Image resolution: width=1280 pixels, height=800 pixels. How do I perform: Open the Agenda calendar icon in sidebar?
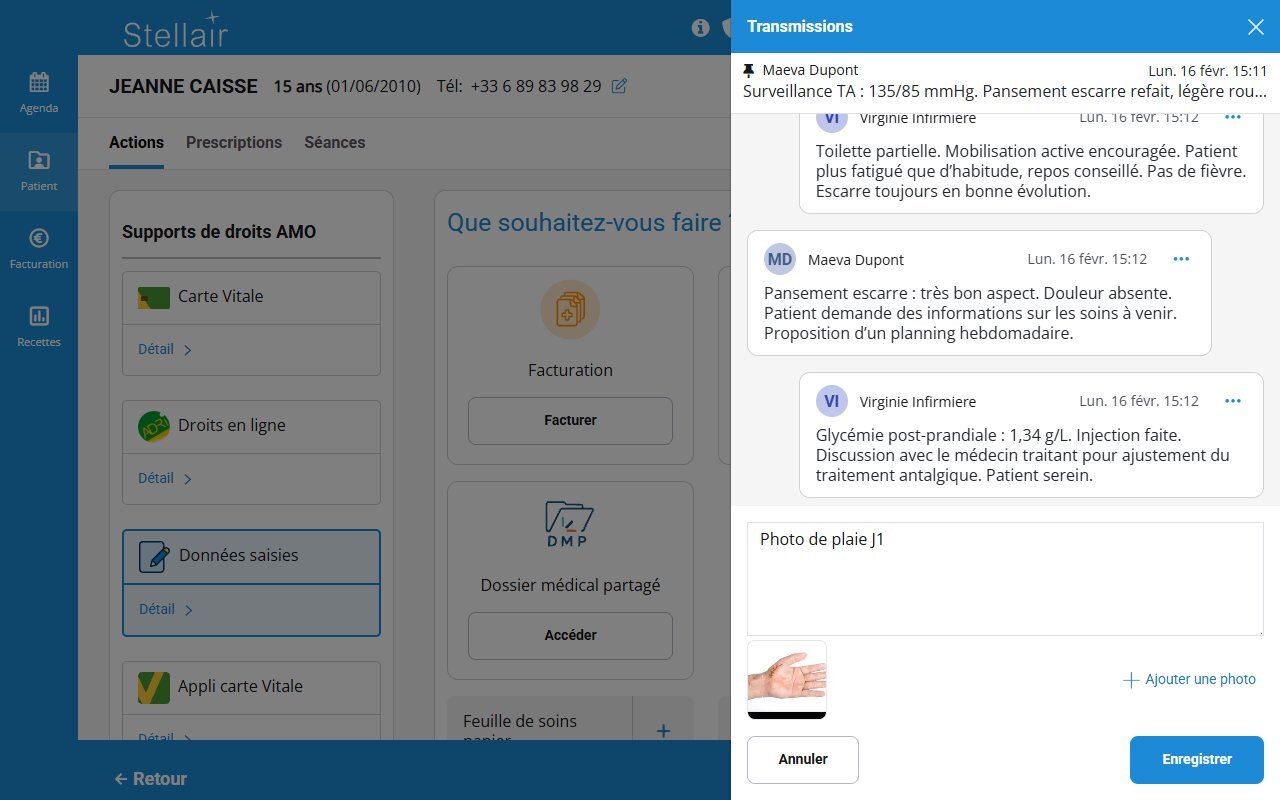39,83
